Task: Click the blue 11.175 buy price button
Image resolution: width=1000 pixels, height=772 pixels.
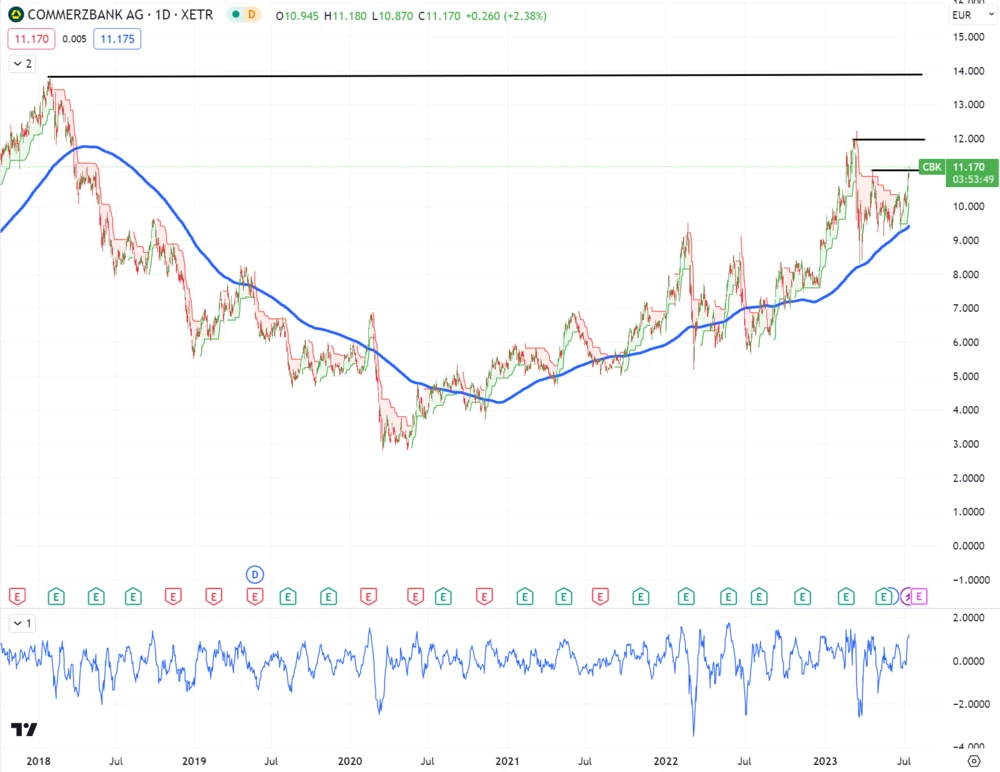Action: pos(117,39)
